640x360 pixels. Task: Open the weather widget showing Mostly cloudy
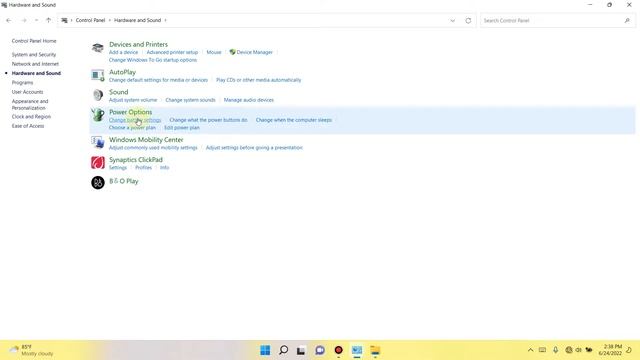point(32,350)
